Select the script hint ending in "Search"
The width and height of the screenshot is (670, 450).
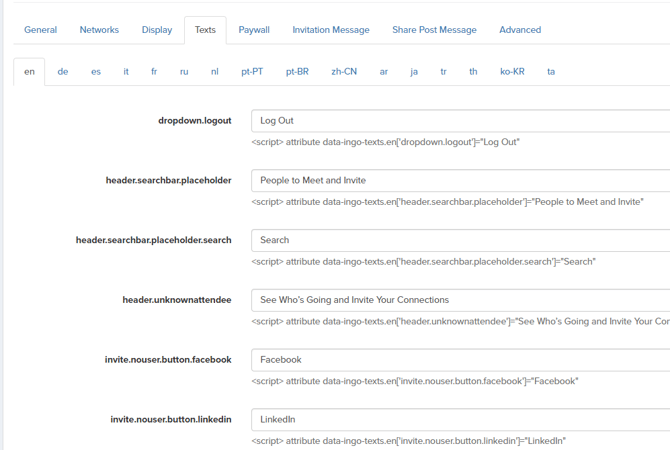pos(423,262)
